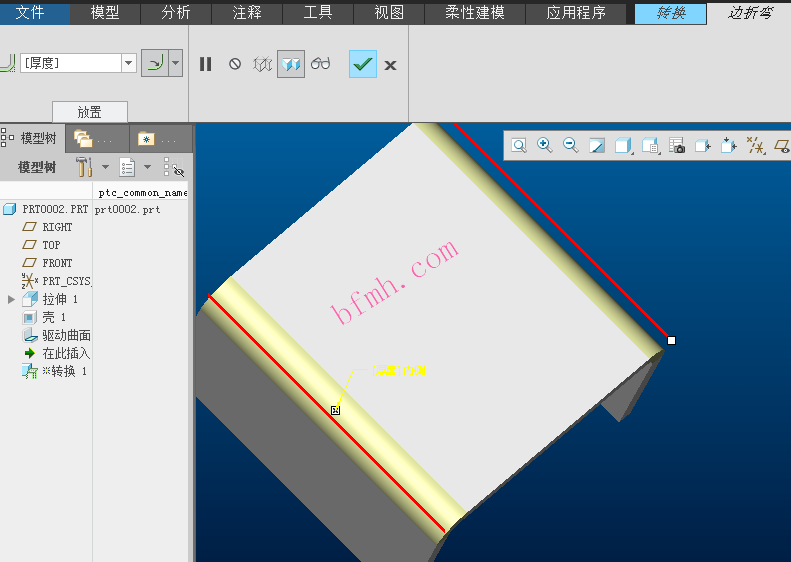
Task: Open dropdown next to tree list icon
Action: (147, 167)
